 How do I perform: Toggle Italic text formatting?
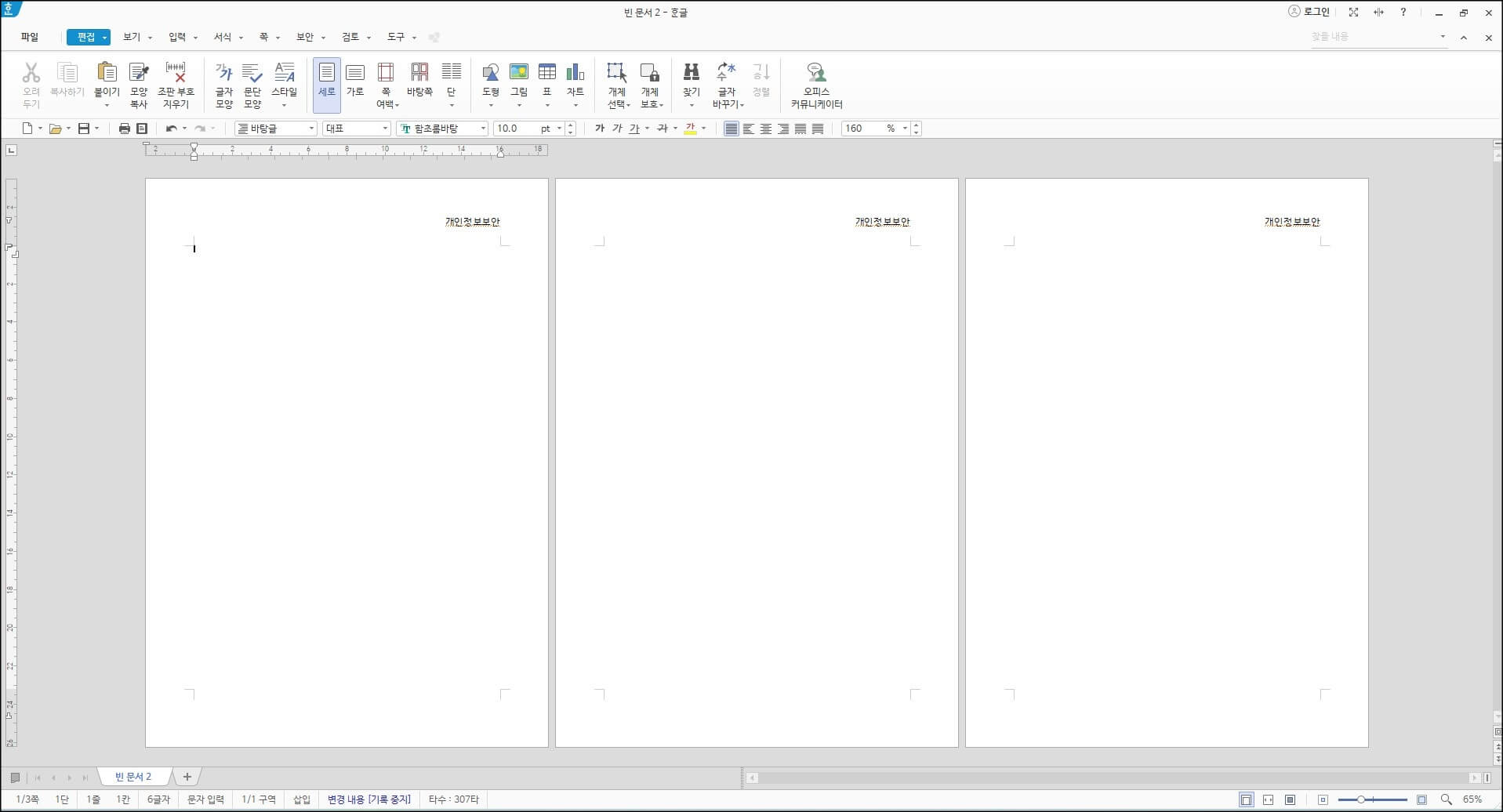pos(617,129)
